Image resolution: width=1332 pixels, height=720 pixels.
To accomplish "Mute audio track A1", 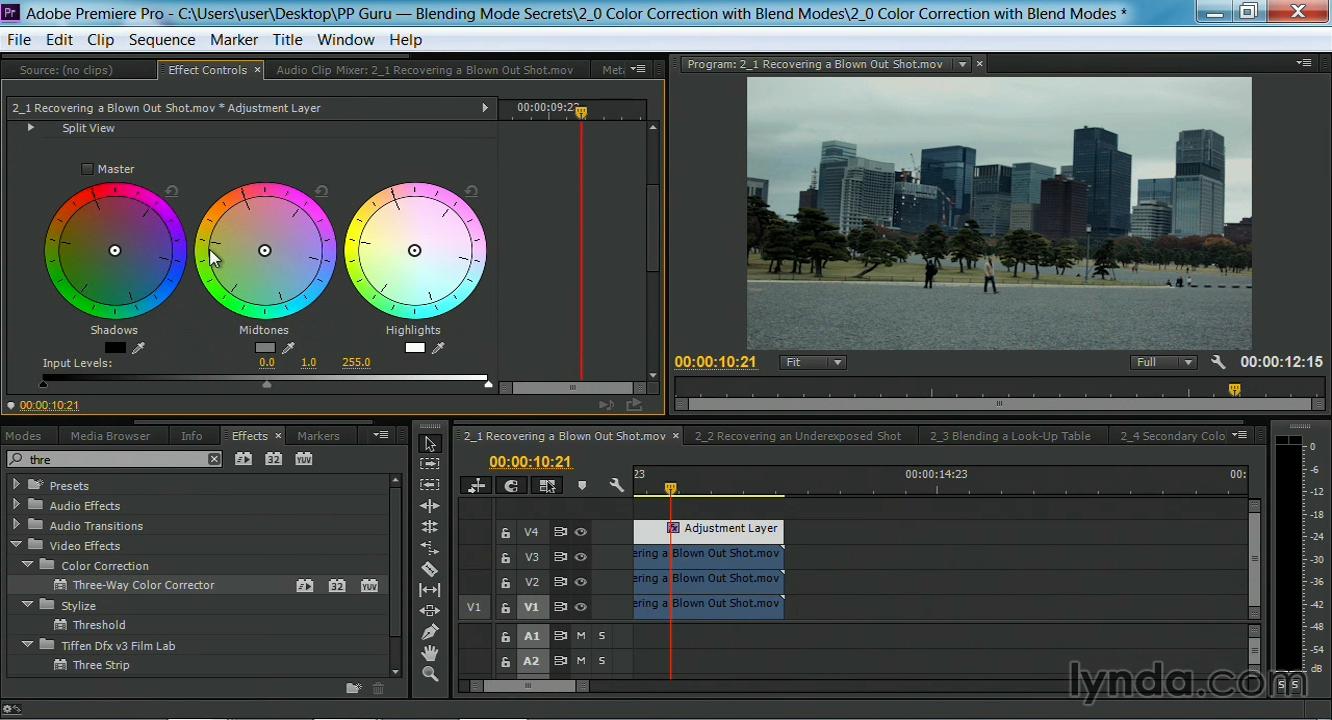I will 581,636.
